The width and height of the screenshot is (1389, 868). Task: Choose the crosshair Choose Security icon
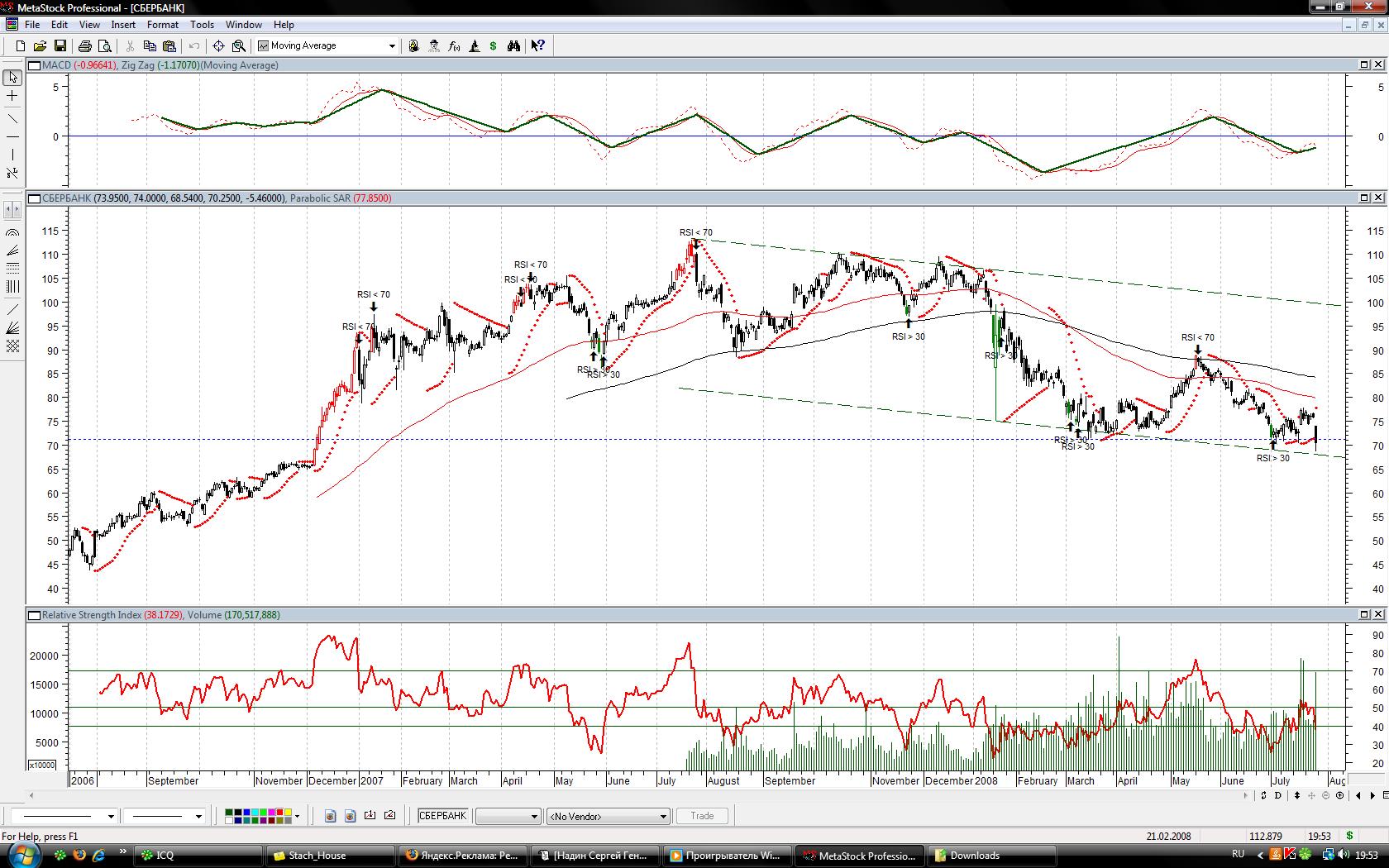coord(218,46)
